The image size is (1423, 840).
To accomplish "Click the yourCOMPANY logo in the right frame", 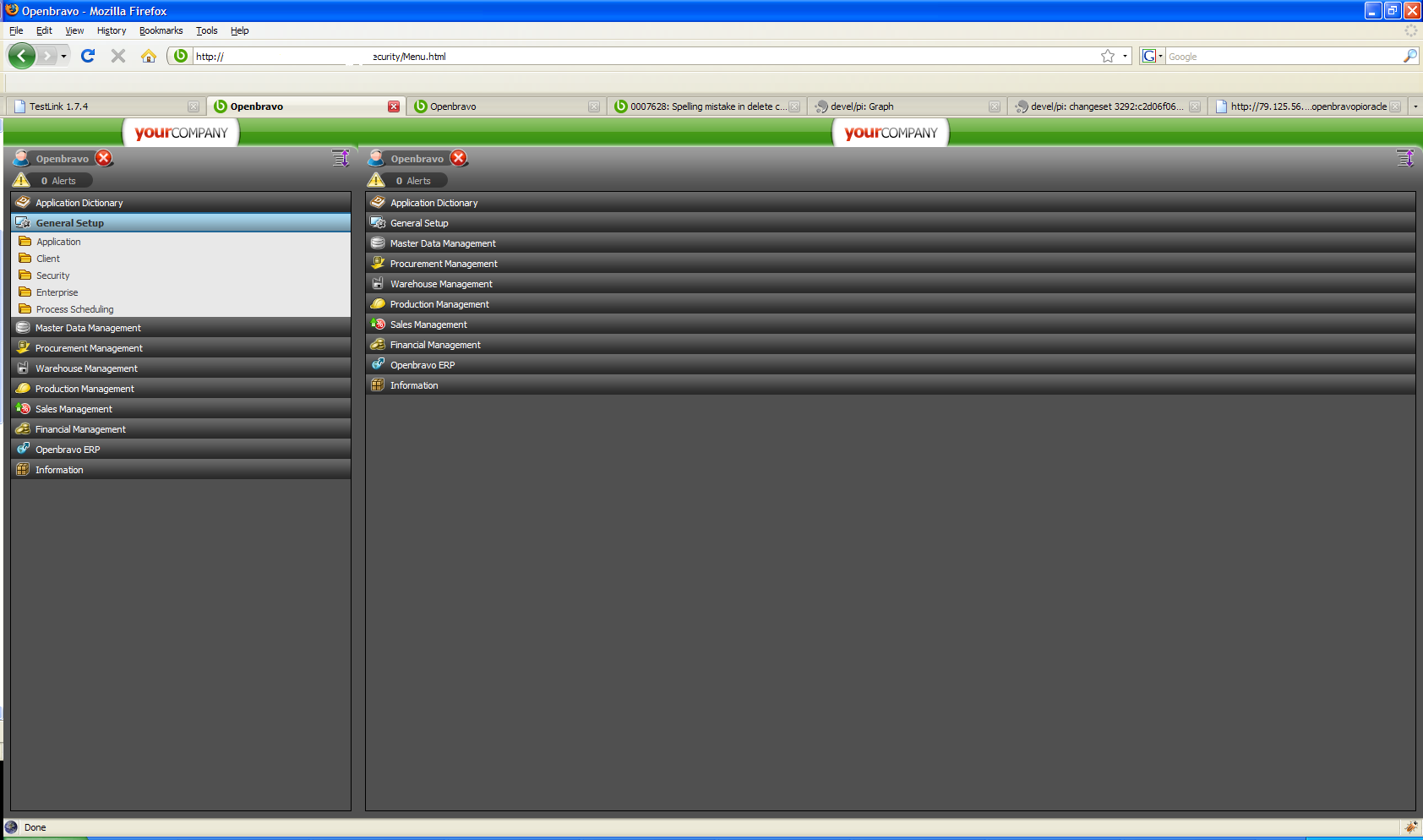I will tap(891, 133).
